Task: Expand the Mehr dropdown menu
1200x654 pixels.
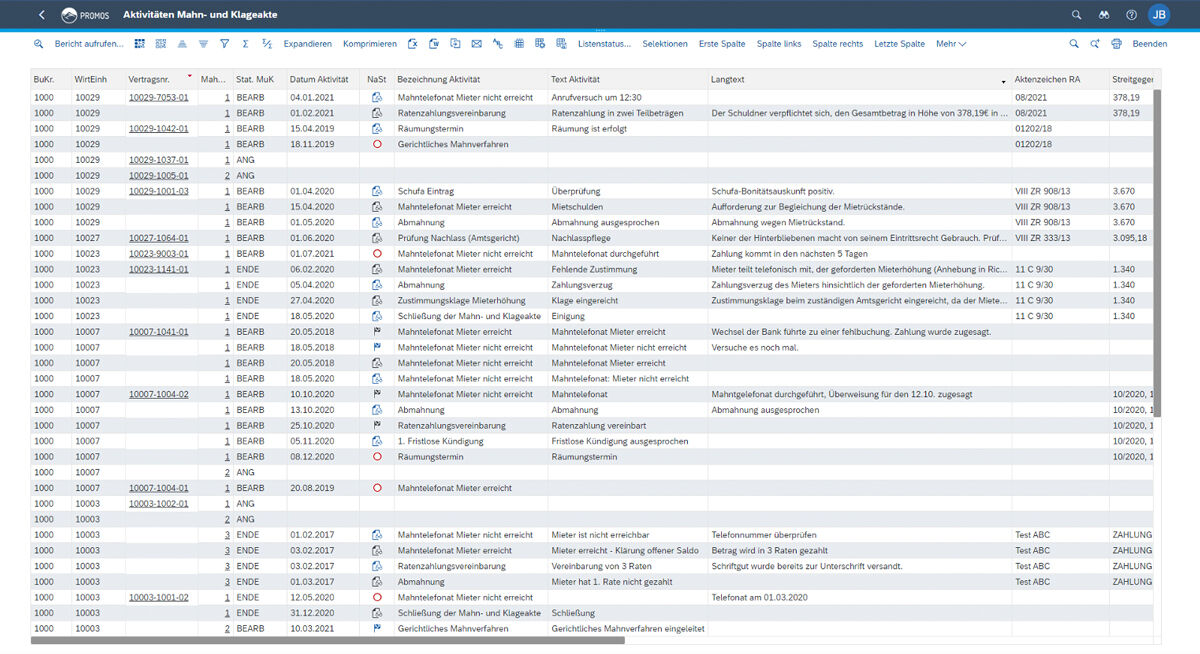Action: 950,44
